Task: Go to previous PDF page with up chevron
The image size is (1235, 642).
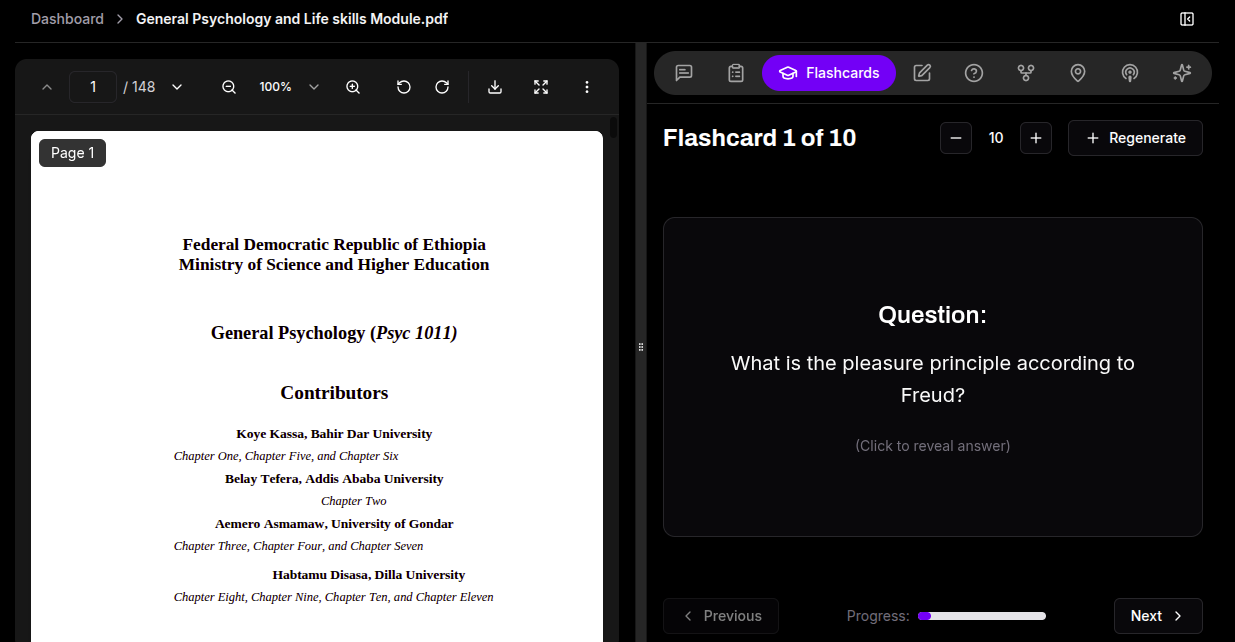Action: (47, 87)
